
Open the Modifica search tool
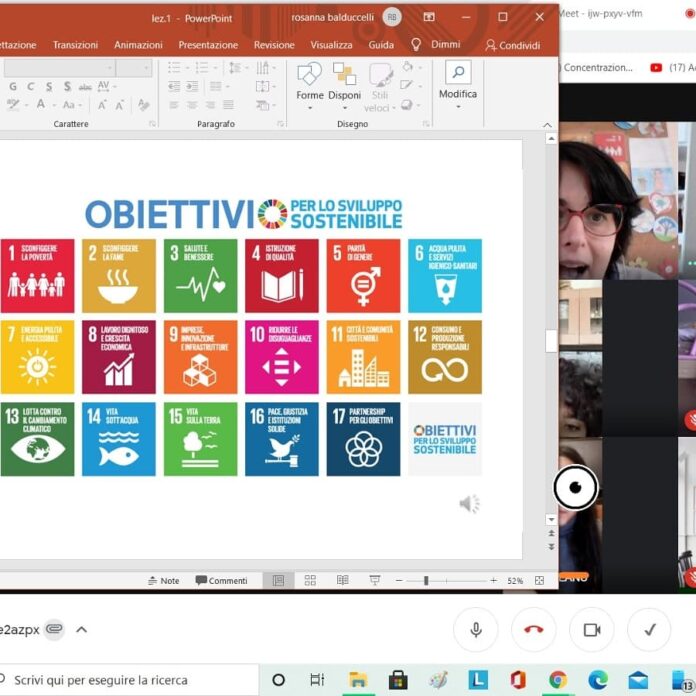point(458,85)
